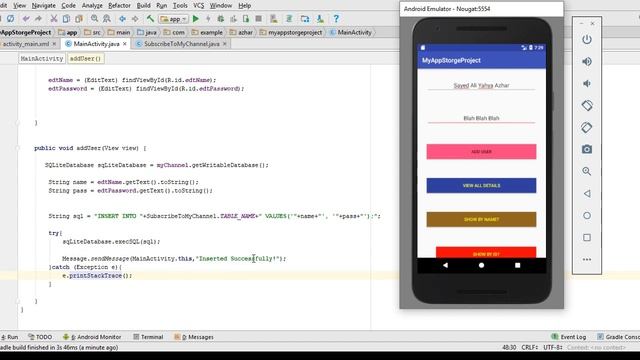Click the Replace icon next to Find
The height and width of the screenshot is (360, 640).
pyautogui.click(x=107, y=19)
